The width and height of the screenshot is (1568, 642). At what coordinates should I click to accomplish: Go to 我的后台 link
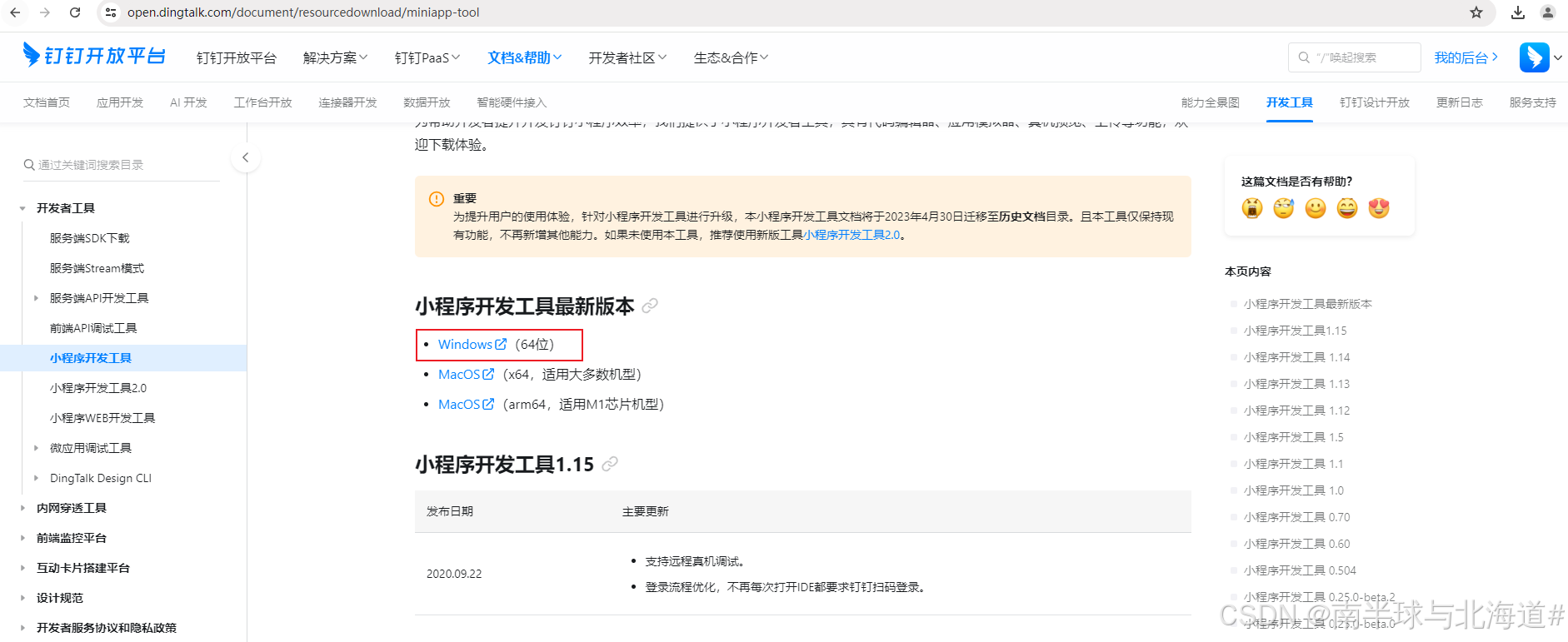coord(1466,57)
